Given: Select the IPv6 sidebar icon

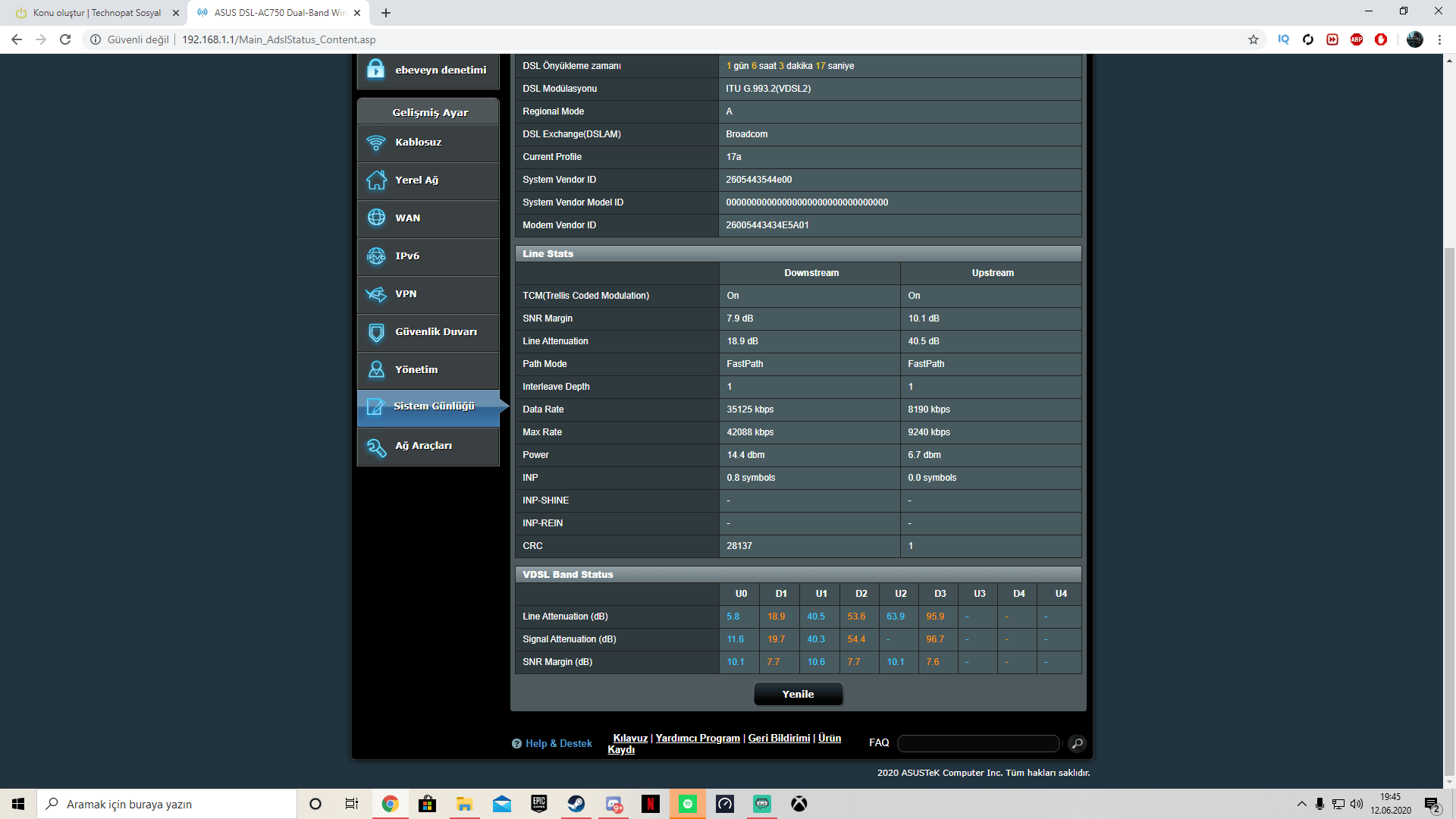Looking at the screenshot, I should pos(376,256).
